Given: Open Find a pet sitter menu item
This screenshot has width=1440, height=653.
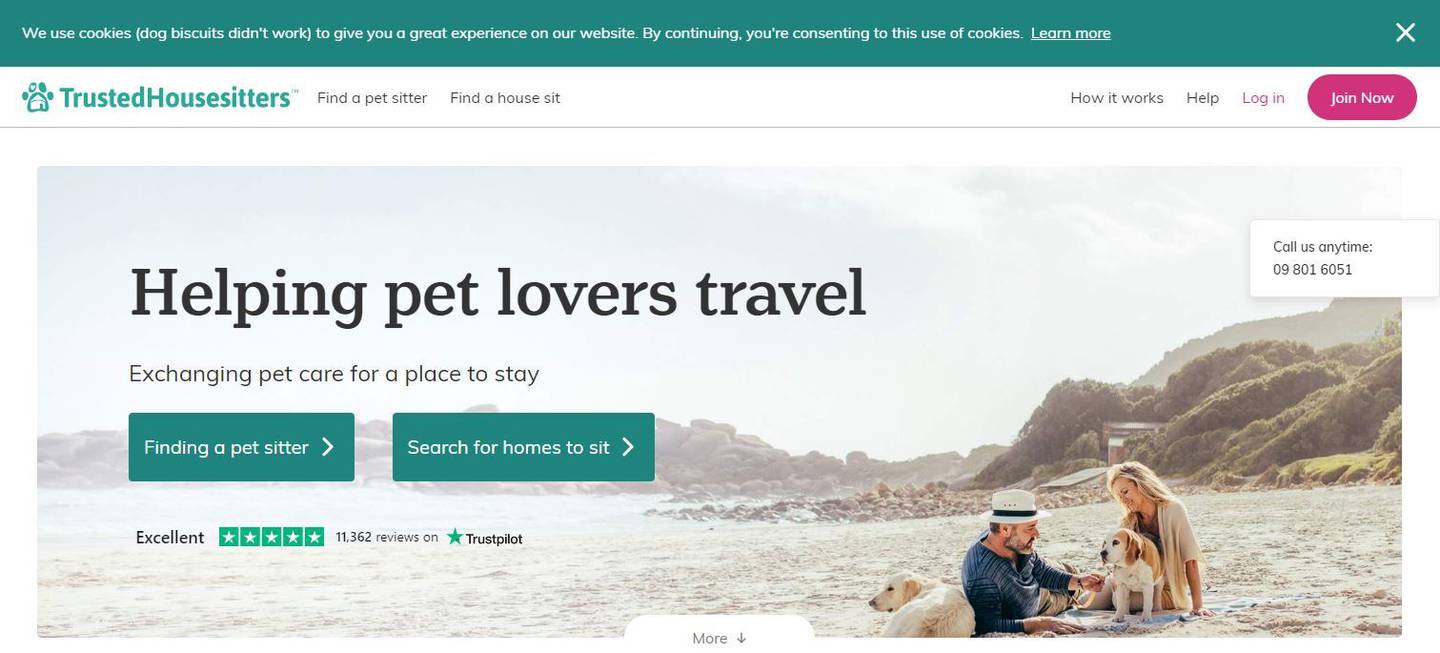Looking at the screenshot, I should (x=372, y=98).
